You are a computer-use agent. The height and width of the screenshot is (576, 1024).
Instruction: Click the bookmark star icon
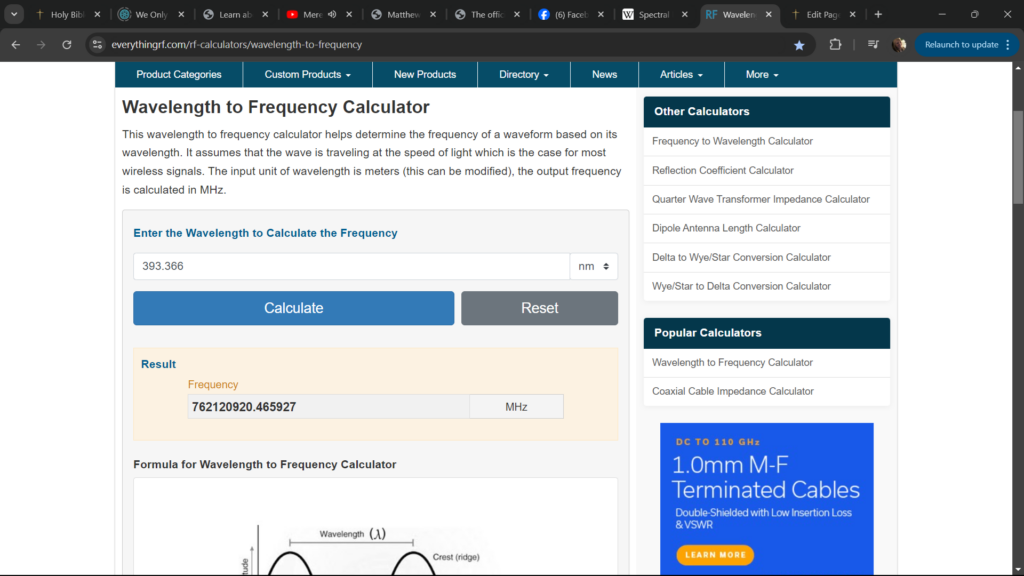tap(799, 45)
